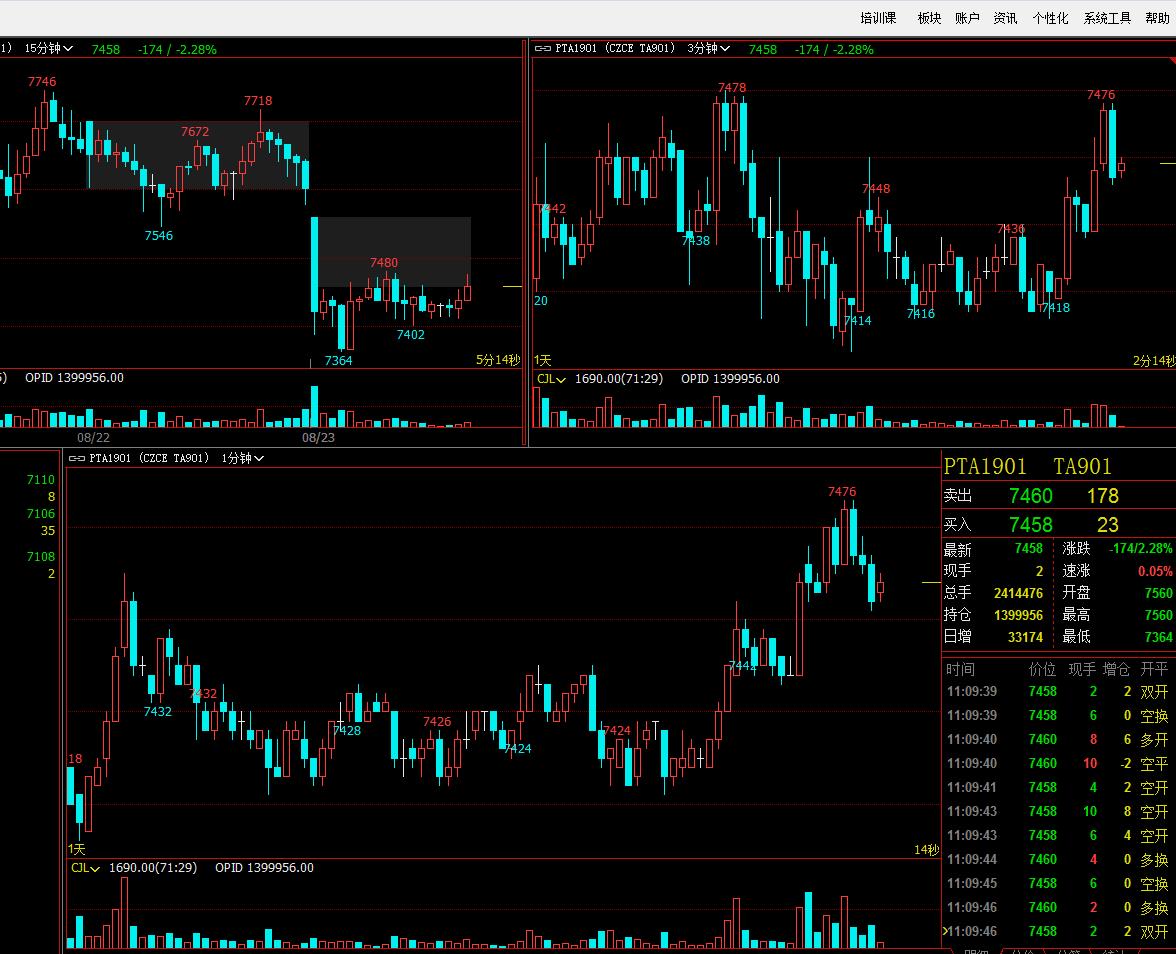Click link icon of the 3分钟 chart
The height and width of the screenshot is (954, 1176).
543,49
